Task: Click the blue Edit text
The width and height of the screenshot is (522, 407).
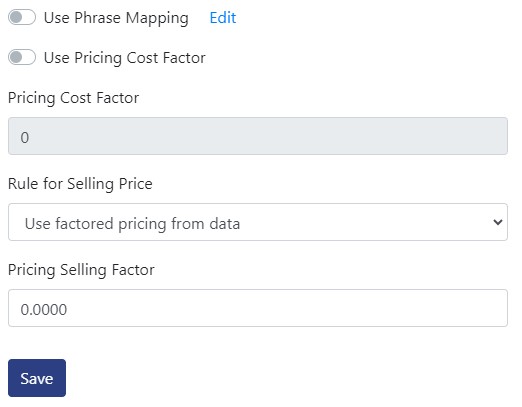Action: 223,18
